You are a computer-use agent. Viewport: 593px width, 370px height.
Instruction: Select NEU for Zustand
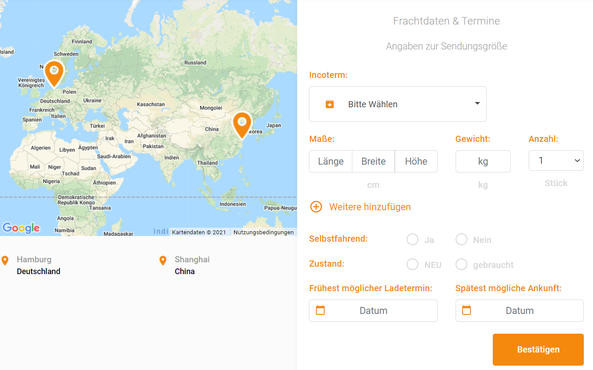[x=412, y=264]
